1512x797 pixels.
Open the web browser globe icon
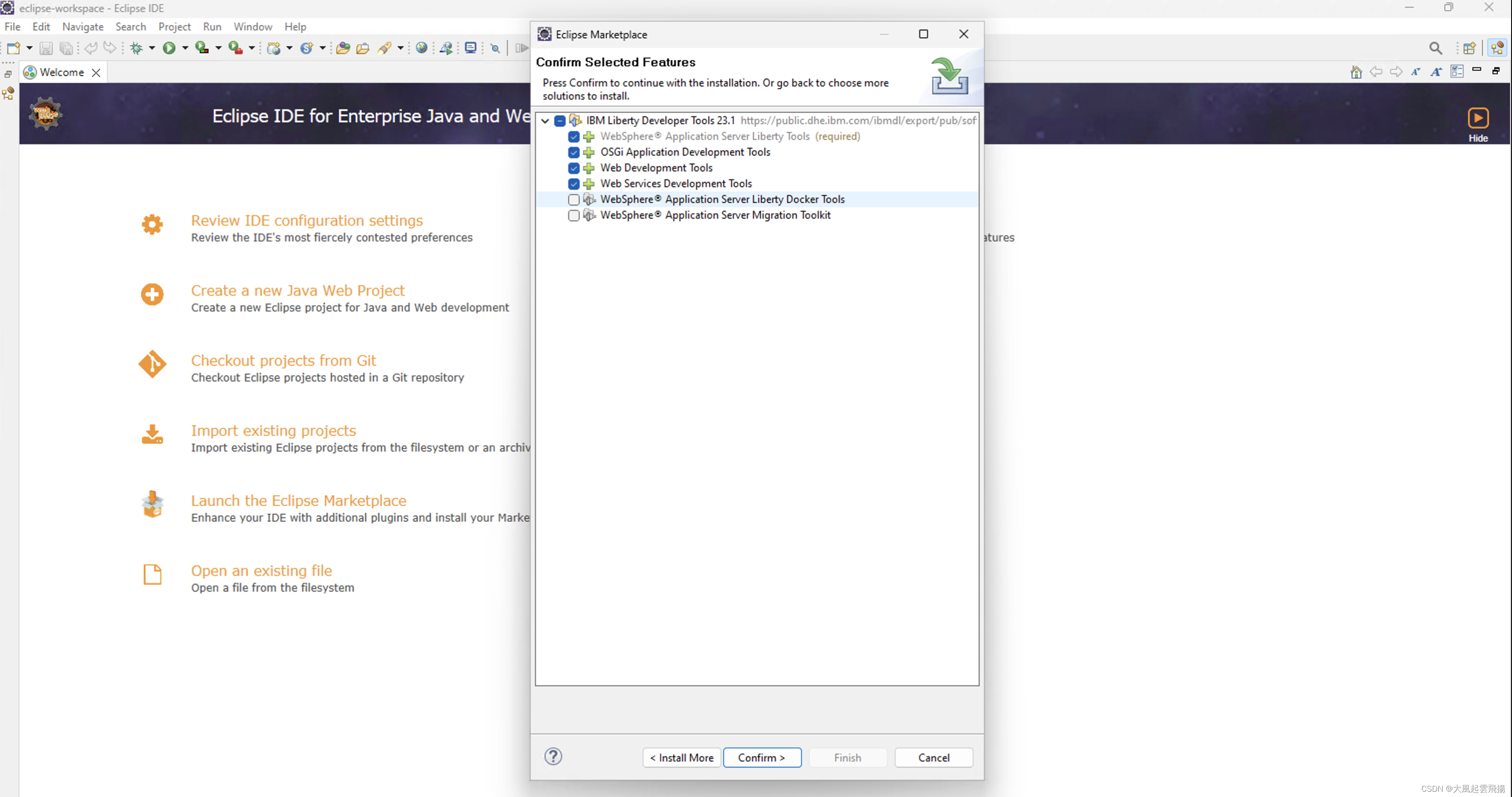pos(422,48)
